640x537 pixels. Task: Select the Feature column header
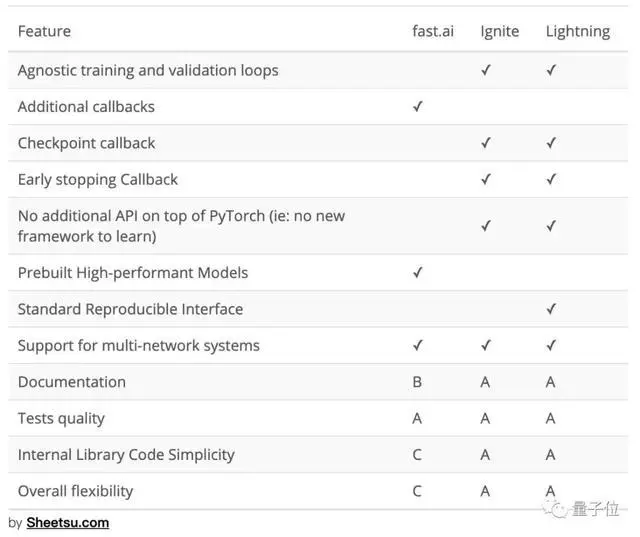tap(44, 31)
